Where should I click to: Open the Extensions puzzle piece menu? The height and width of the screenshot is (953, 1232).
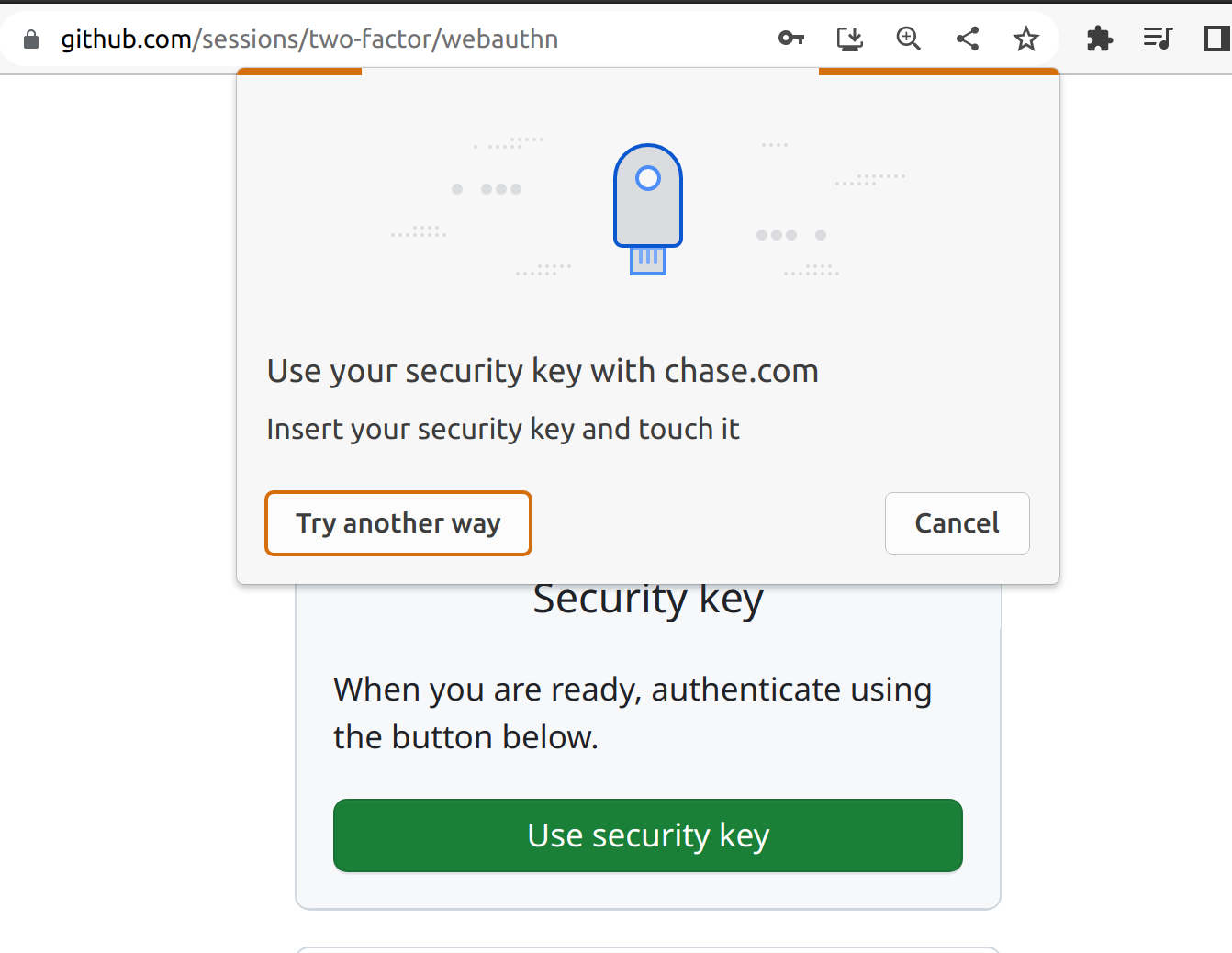coord(1099,39)
